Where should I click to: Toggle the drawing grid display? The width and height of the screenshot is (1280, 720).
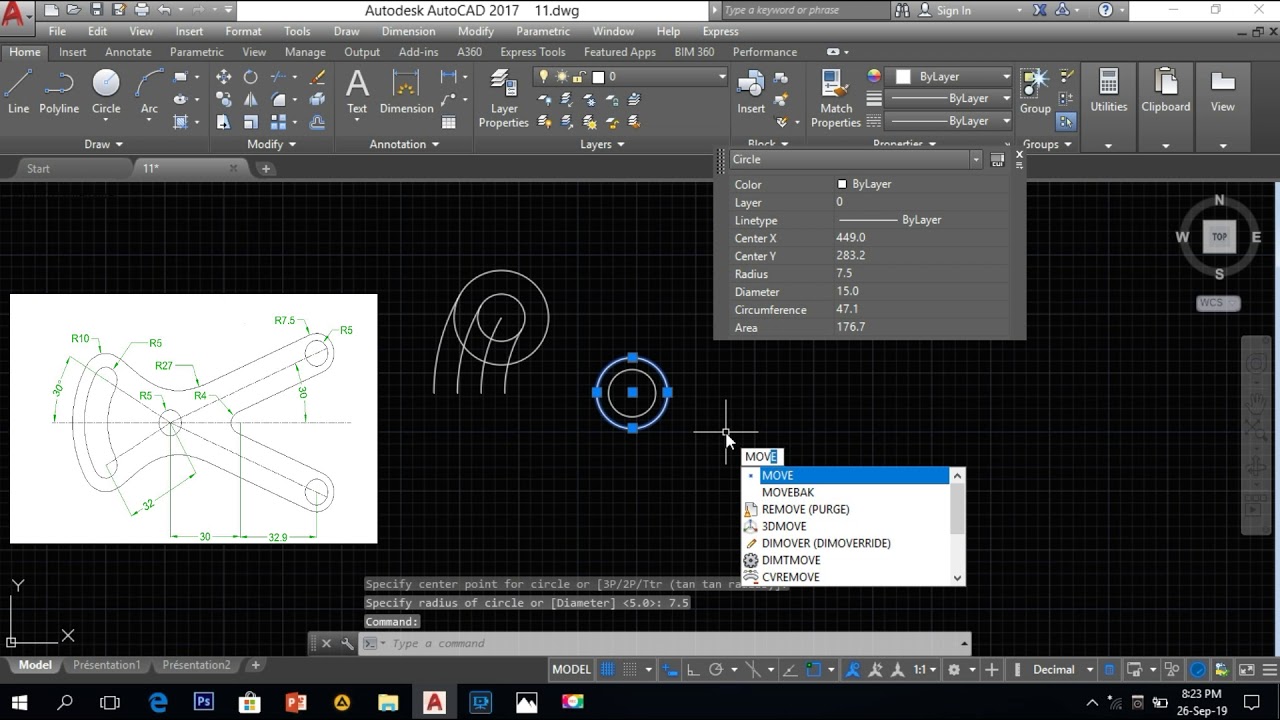click(x=606, y=670)
